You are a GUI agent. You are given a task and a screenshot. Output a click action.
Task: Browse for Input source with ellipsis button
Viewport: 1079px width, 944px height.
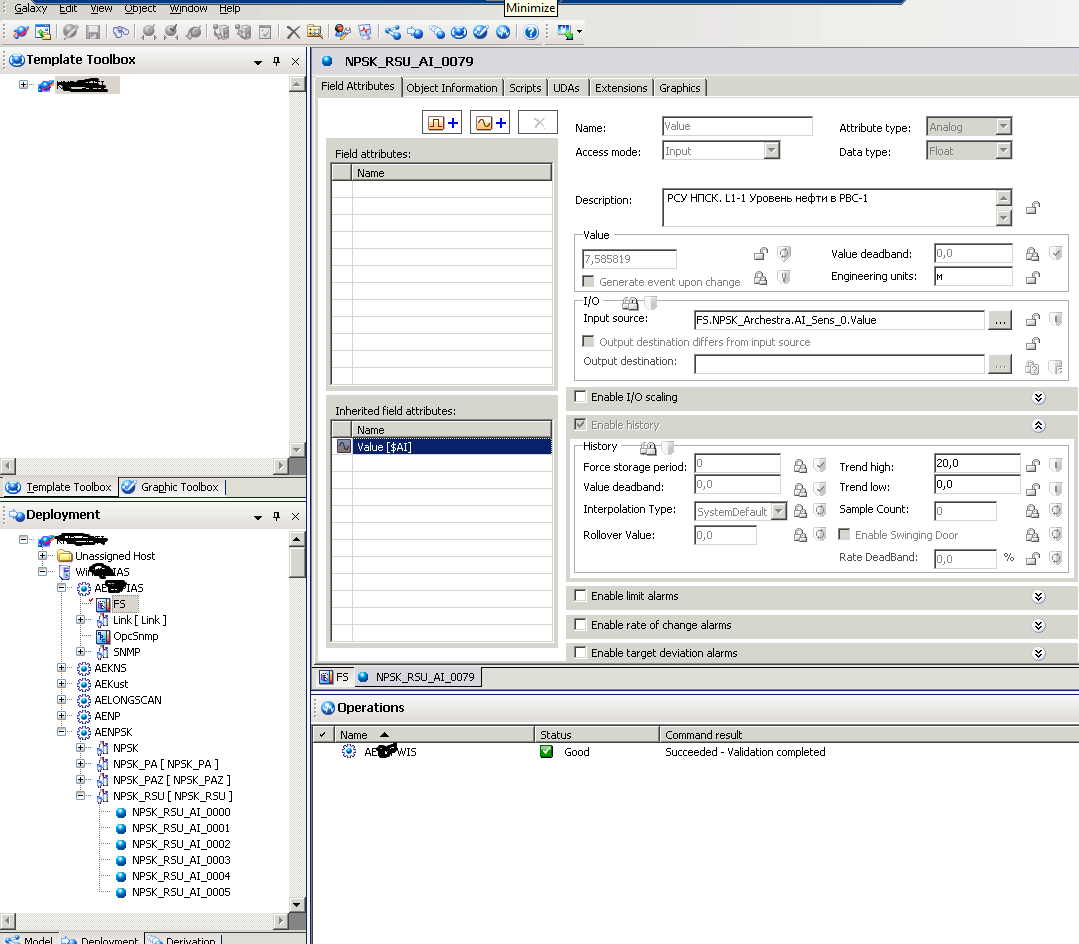coord(999,320)
